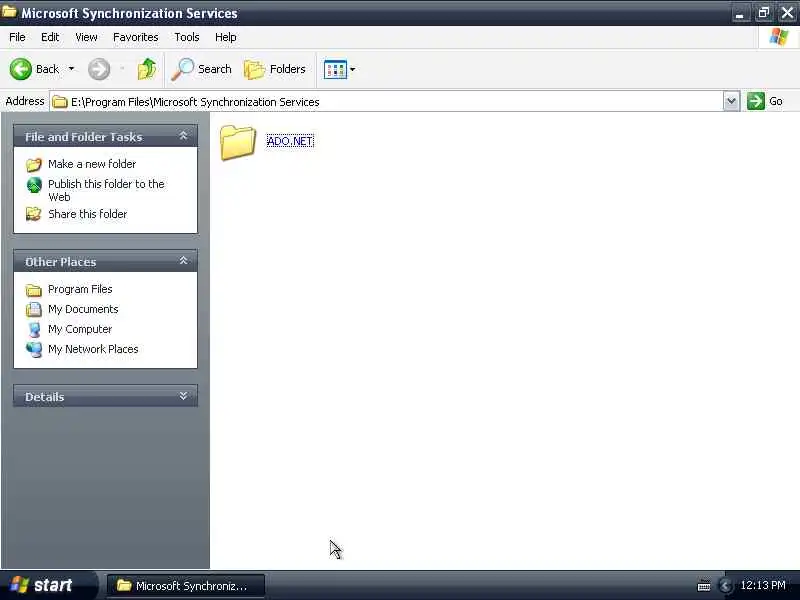Expand hidden tray icons arrow

(x=724, y=586)
